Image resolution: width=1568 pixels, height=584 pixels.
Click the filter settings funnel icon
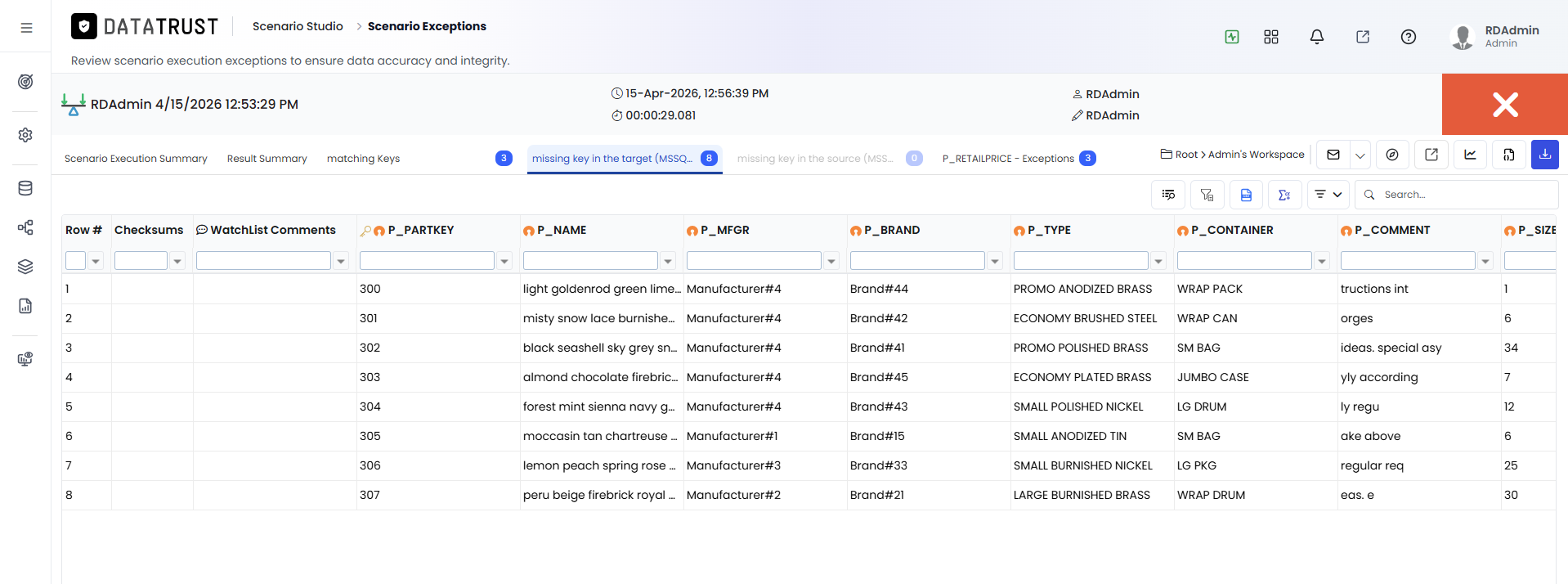1207,195
